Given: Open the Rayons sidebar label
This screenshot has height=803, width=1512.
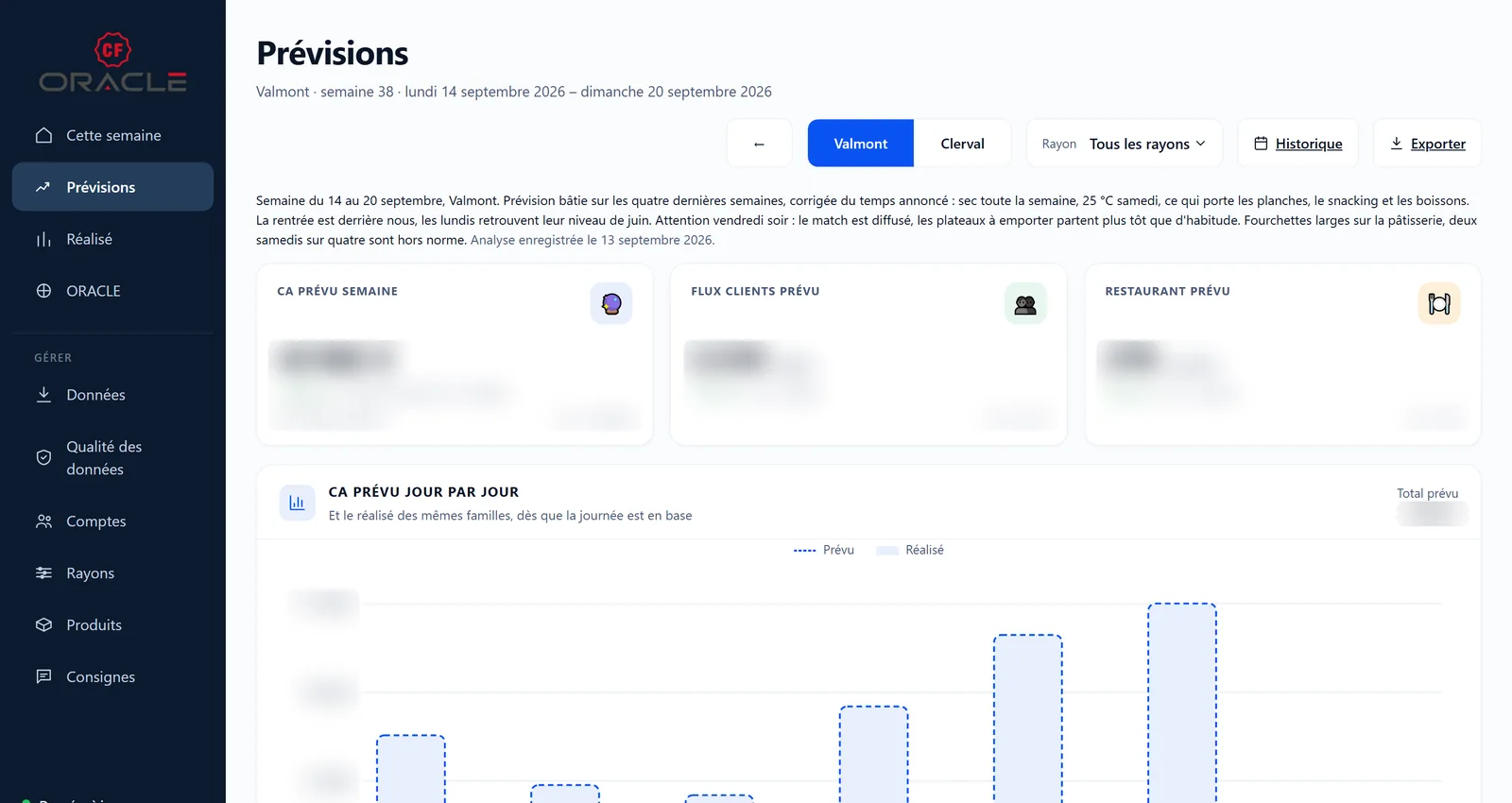Looking at the screenshot, I should pos(91,573).
